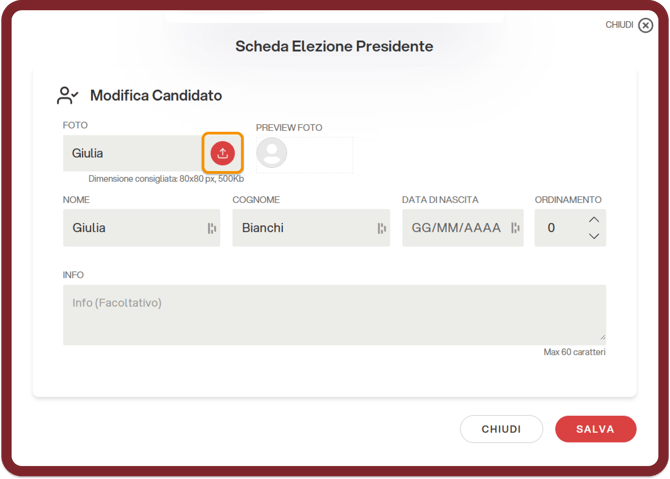This screenshot has height=479, width=670.
Task: Click the Ordinamento number field
Action: pyautogui.click(x=560, y=228)
